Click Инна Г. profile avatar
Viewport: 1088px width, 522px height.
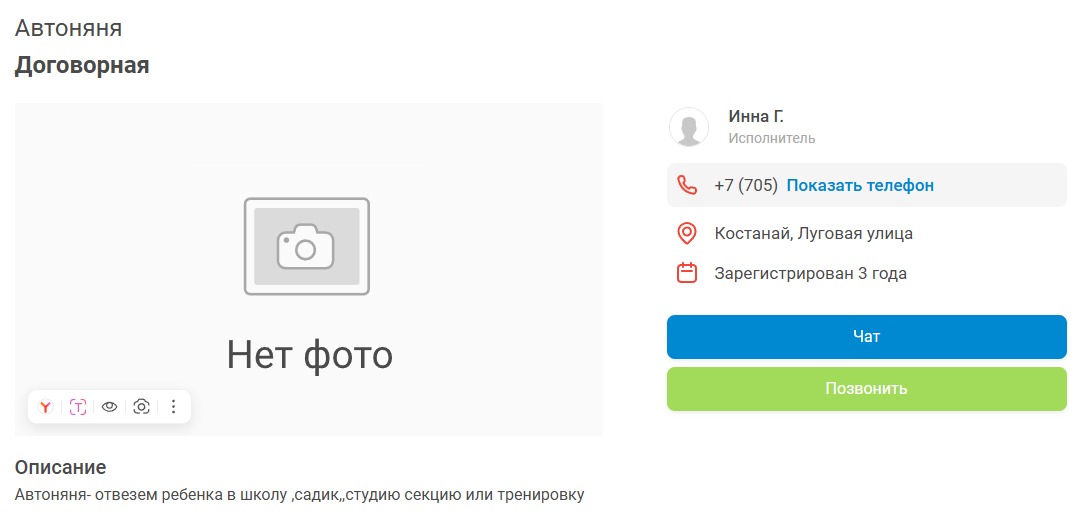pyautogui.click(x=689, y=127)
